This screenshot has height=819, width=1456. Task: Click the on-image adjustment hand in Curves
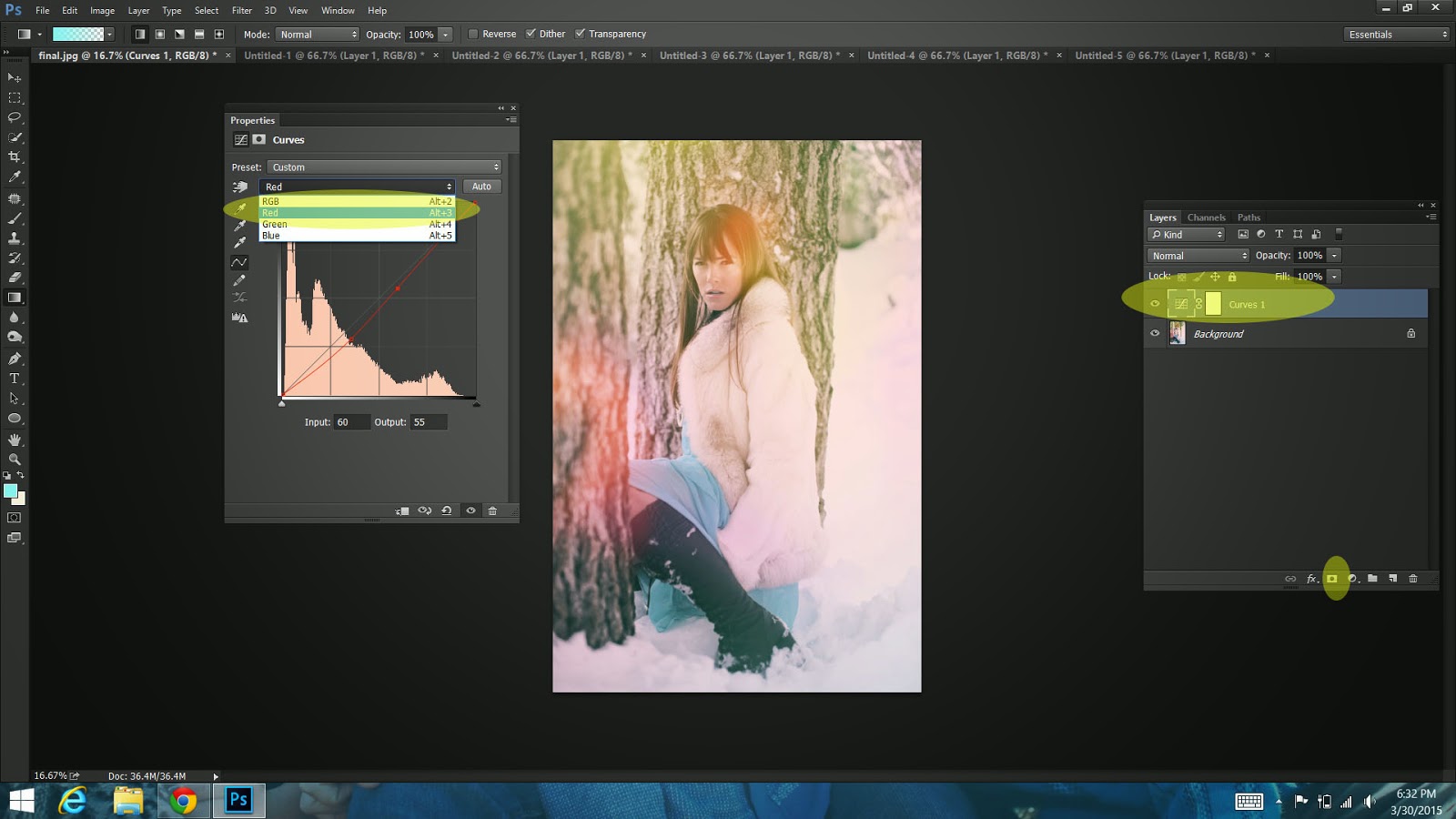(240, 187)
